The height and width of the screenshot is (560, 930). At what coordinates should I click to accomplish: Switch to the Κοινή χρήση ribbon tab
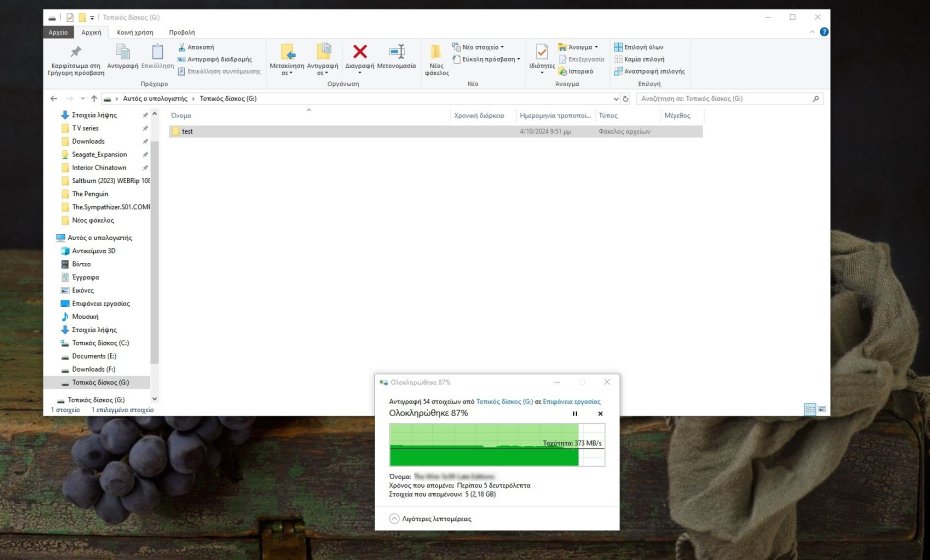pyautogui.click(x=135, y=33)
